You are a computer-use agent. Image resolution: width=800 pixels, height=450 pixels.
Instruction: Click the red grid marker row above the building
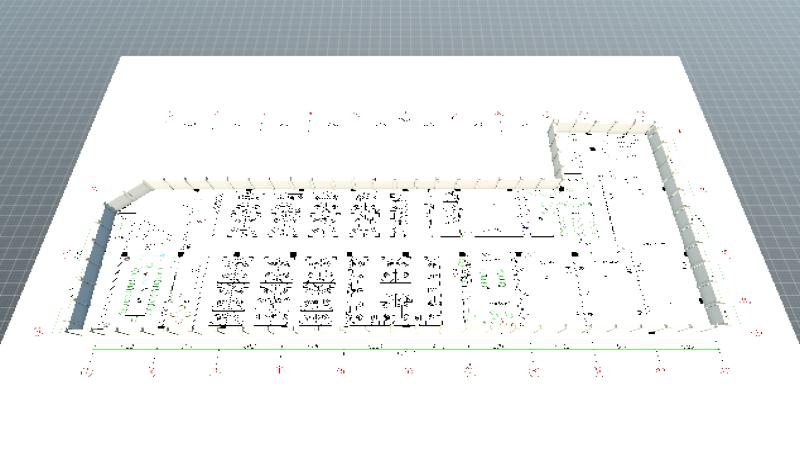click(x=350, y=119)
